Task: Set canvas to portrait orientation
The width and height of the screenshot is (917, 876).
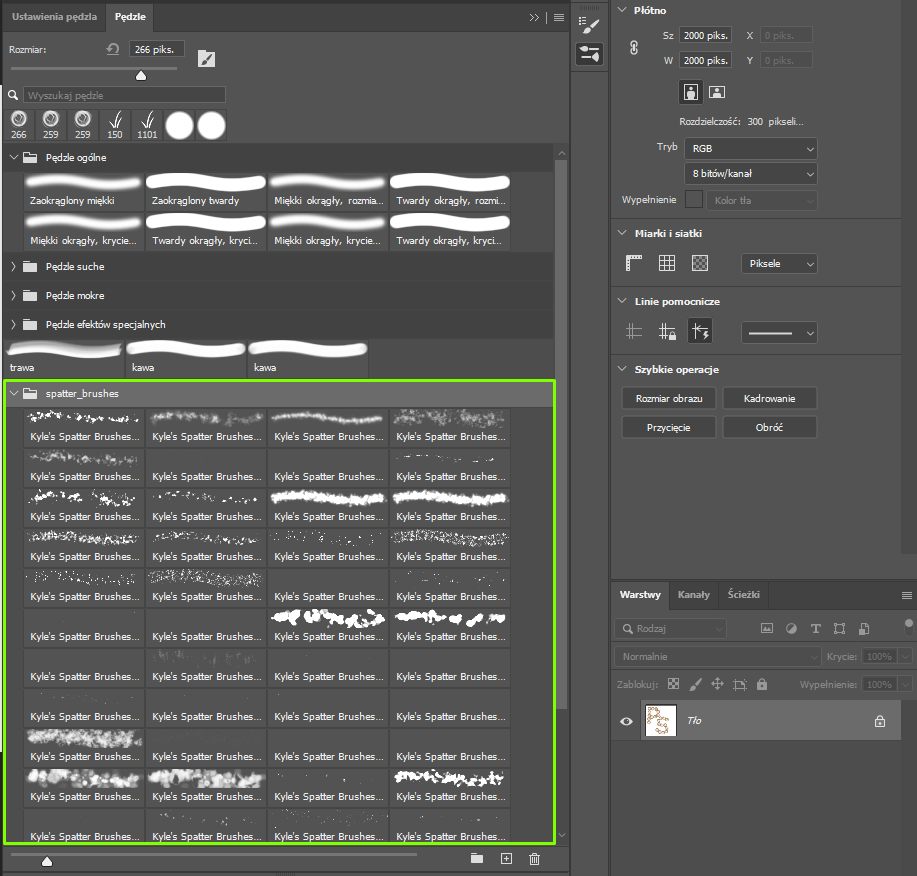Action: [x=691, y=92]
